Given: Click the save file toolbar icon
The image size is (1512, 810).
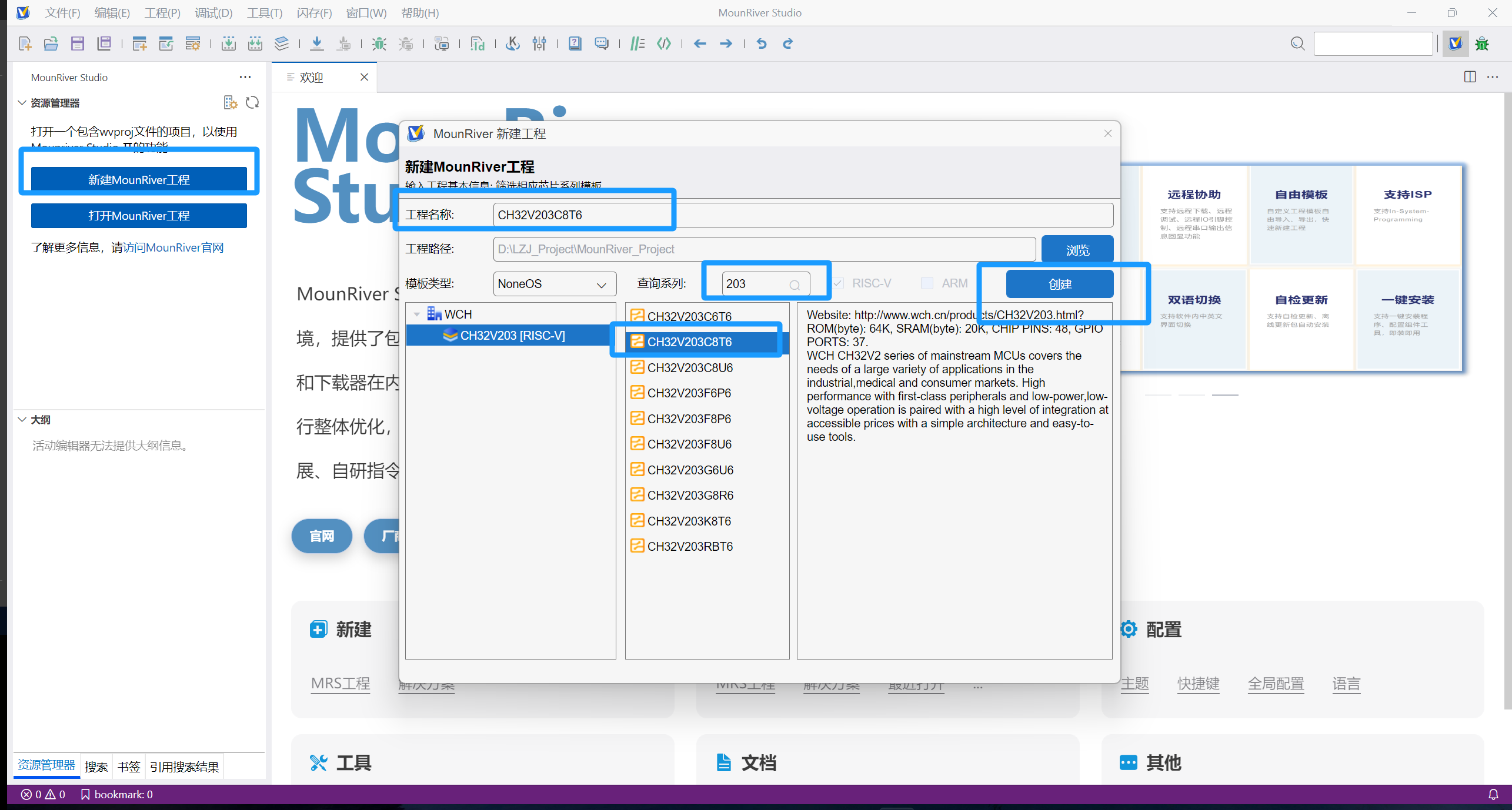Looking at the screenshot, I should 78,43.
